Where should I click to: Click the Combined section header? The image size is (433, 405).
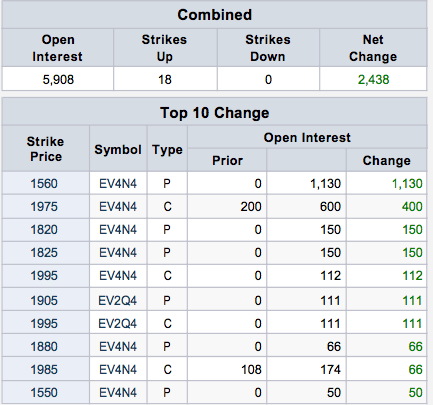pos(214,15)
